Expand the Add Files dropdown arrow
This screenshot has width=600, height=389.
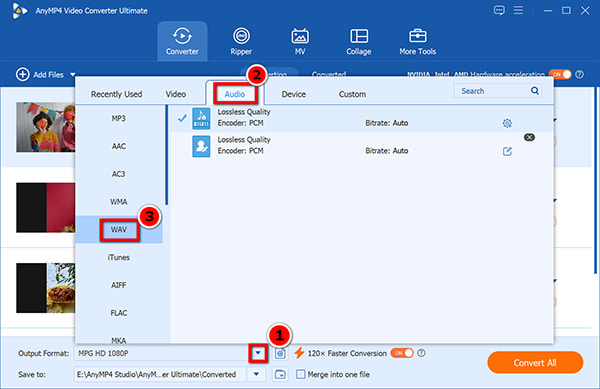click(x=73, y=75)
